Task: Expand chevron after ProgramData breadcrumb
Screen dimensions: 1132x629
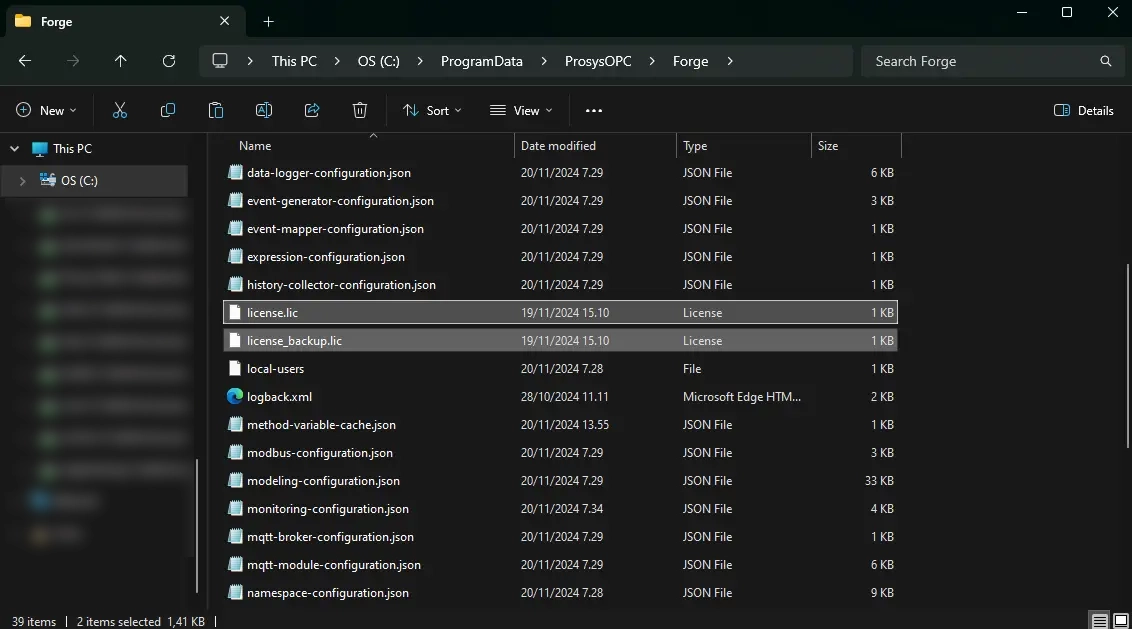Action: tap(544, 61)
